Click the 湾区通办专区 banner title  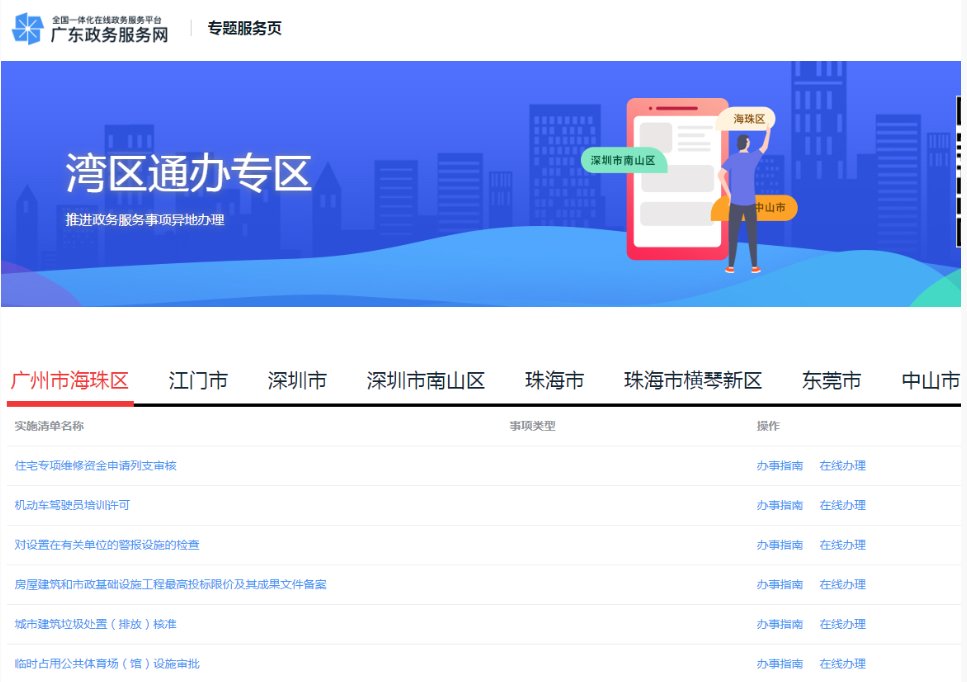click(189, 173)
